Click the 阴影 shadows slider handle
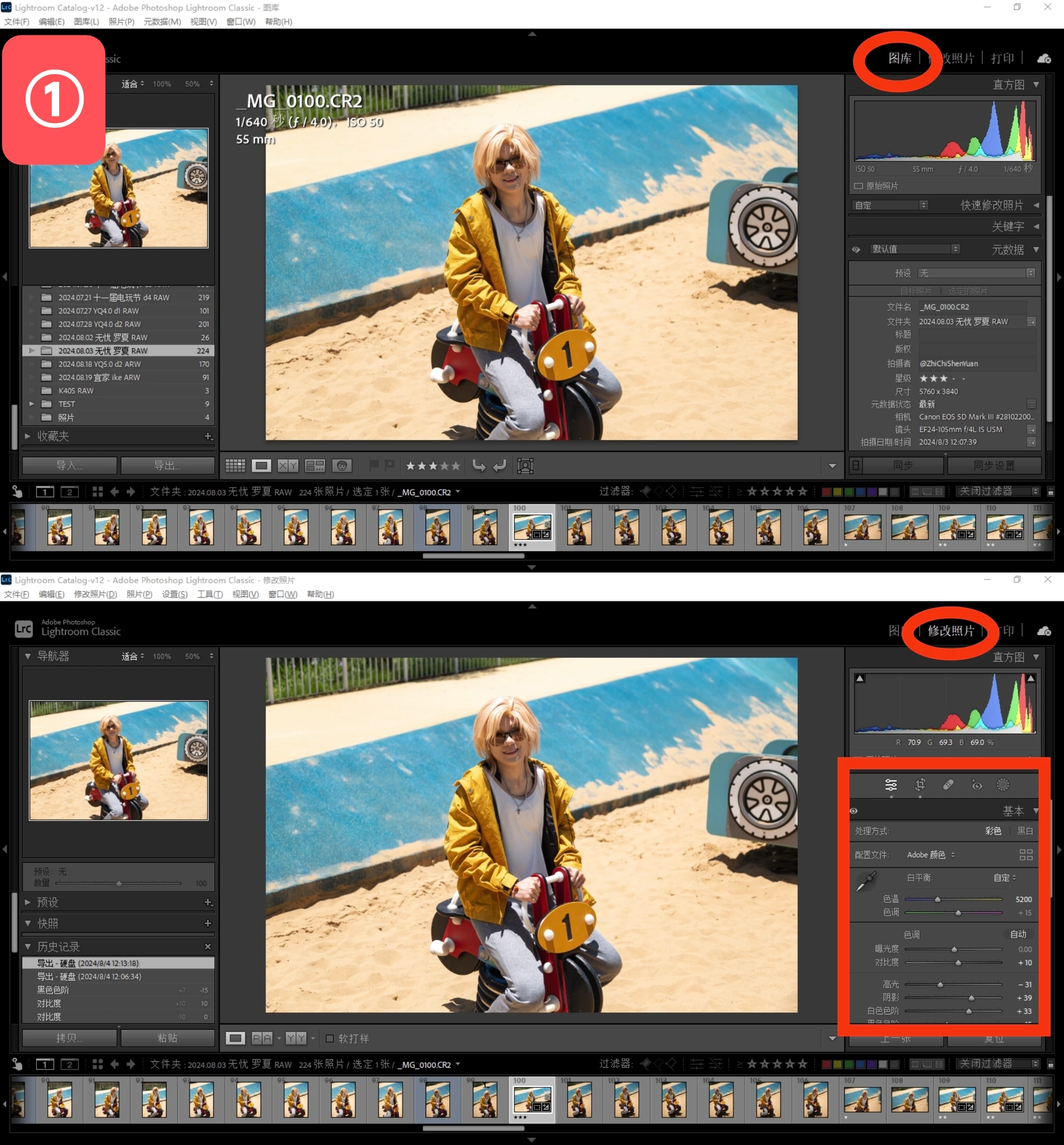Viewport: 1064px width, 1145px height. point(971,998)
